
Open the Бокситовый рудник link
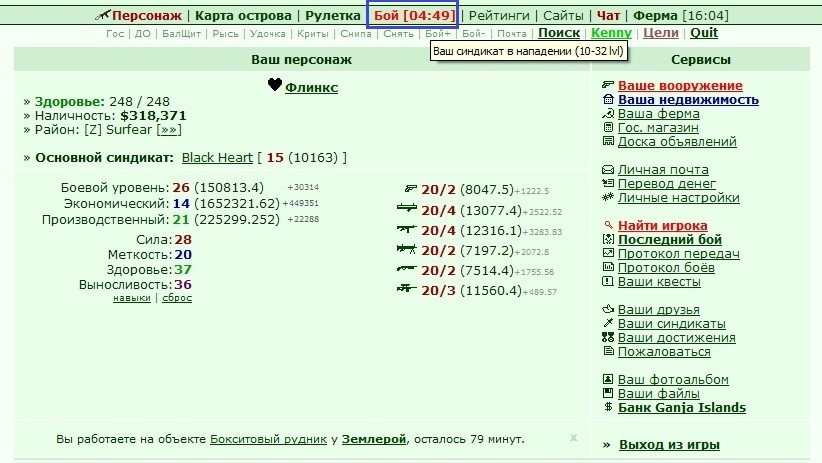pos(268,439)
